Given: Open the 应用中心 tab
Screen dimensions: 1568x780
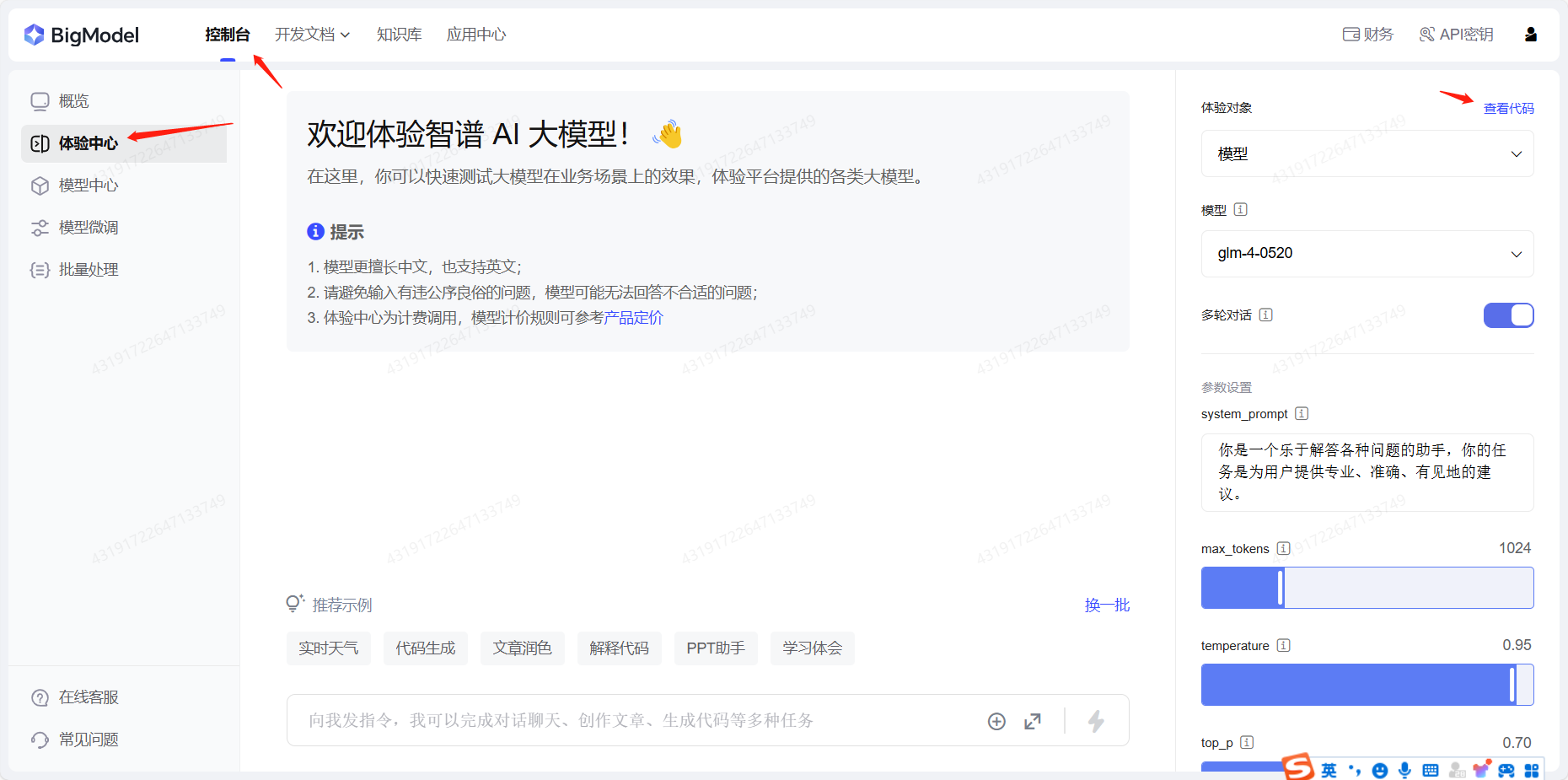Looking at the screenshot, I should pyautogui.click(x=476, y=35).
